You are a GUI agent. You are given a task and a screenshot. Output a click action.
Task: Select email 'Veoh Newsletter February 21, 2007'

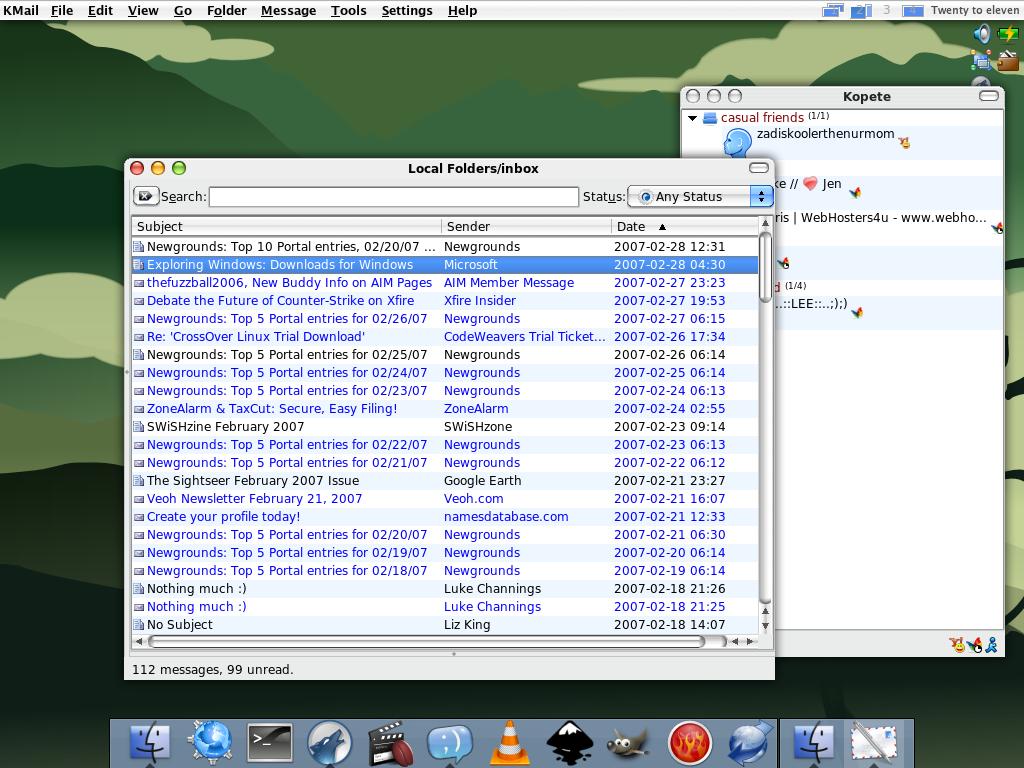coord(445,498)
